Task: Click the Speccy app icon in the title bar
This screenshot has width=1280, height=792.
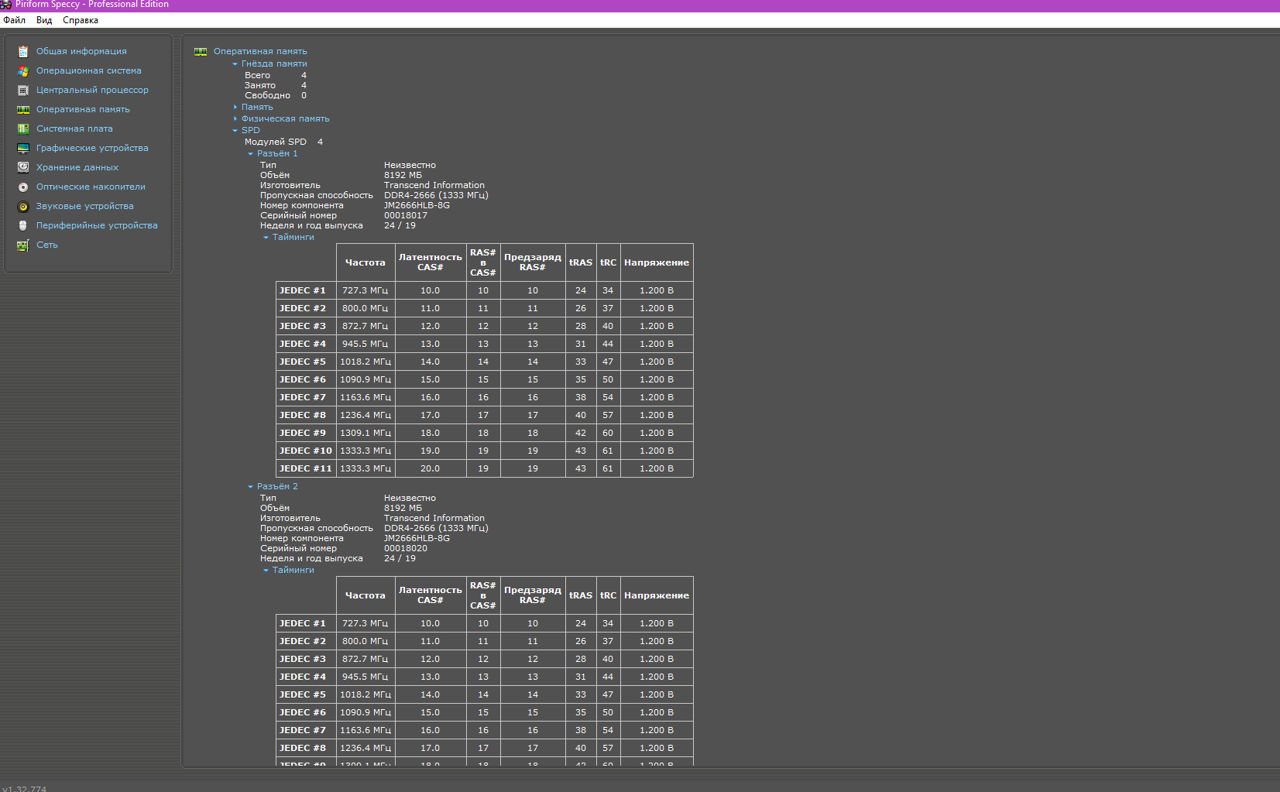Action: (6, 5)
